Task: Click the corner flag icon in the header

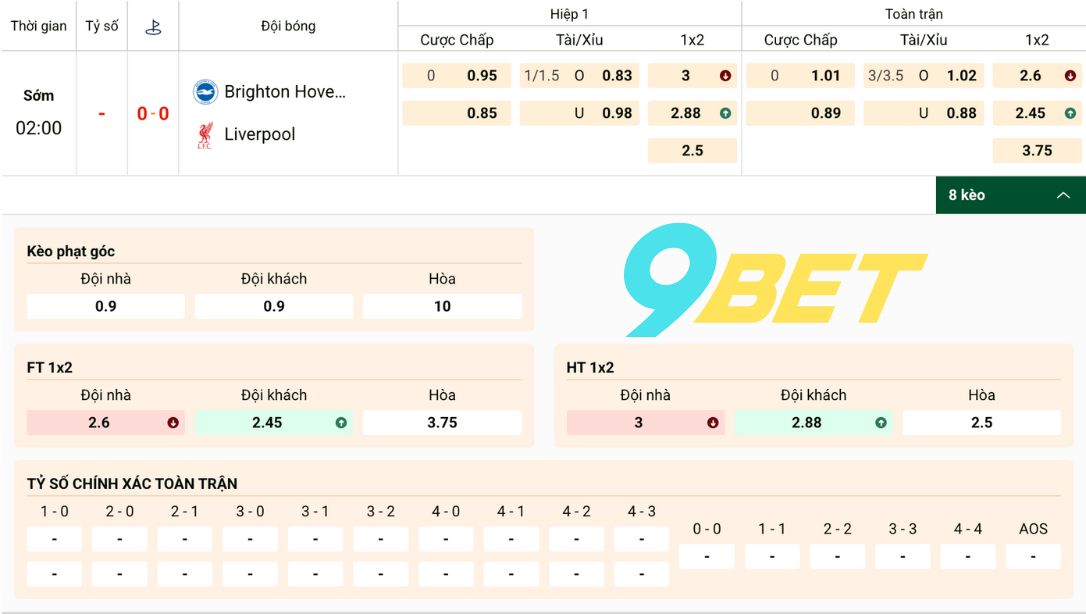Action: (155, 26)
